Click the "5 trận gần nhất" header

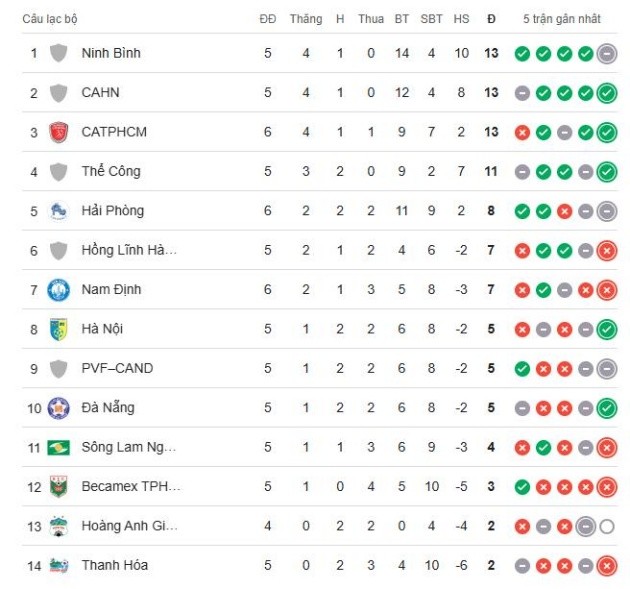[563, 19]
